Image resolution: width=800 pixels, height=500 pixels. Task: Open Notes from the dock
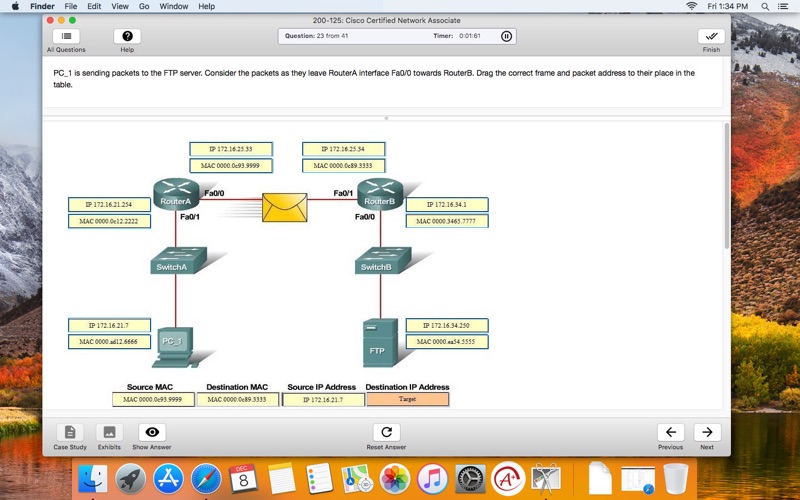pyautogui.click(x=281, y=479)
